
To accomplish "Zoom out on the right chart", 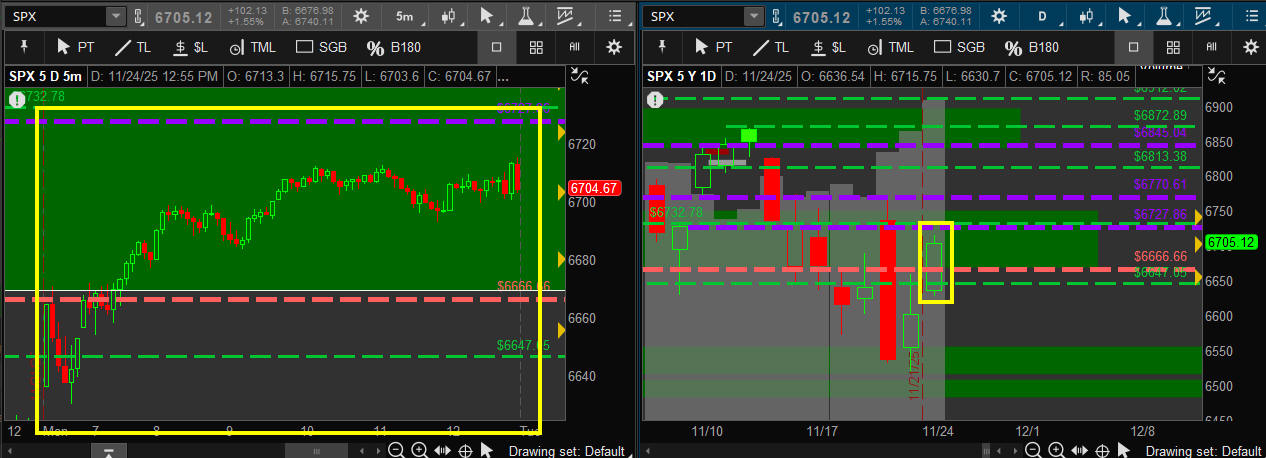I will coord(1033,450).
